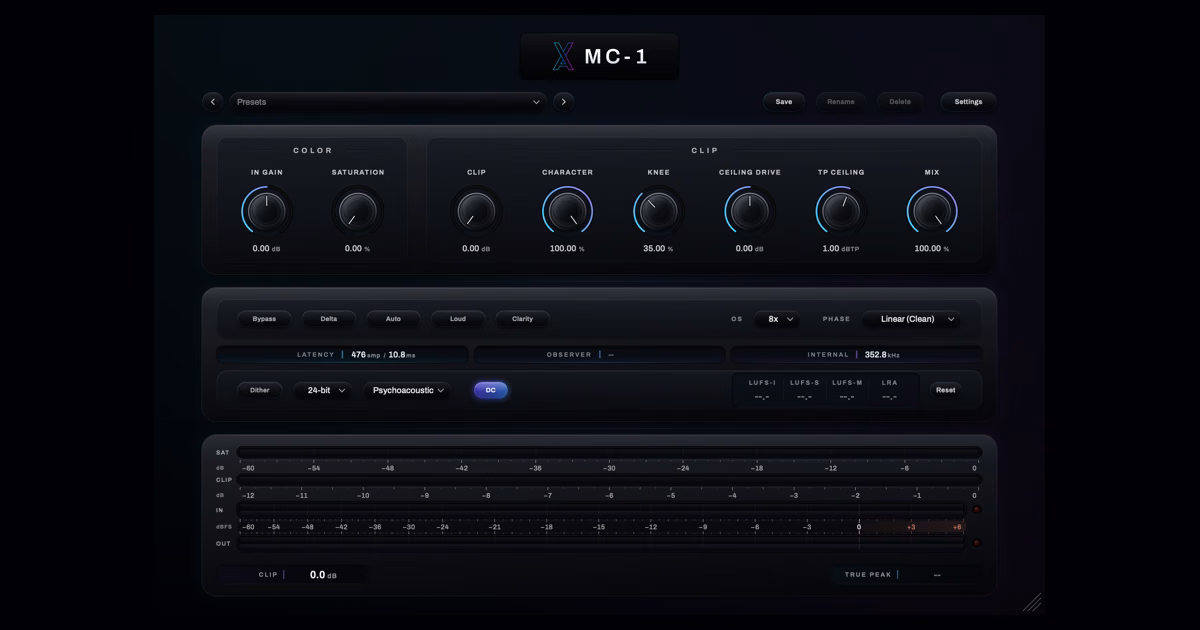
Task: Open the Psychoacoustic noise shaping dropdown
Action: [x=406, y=390]
